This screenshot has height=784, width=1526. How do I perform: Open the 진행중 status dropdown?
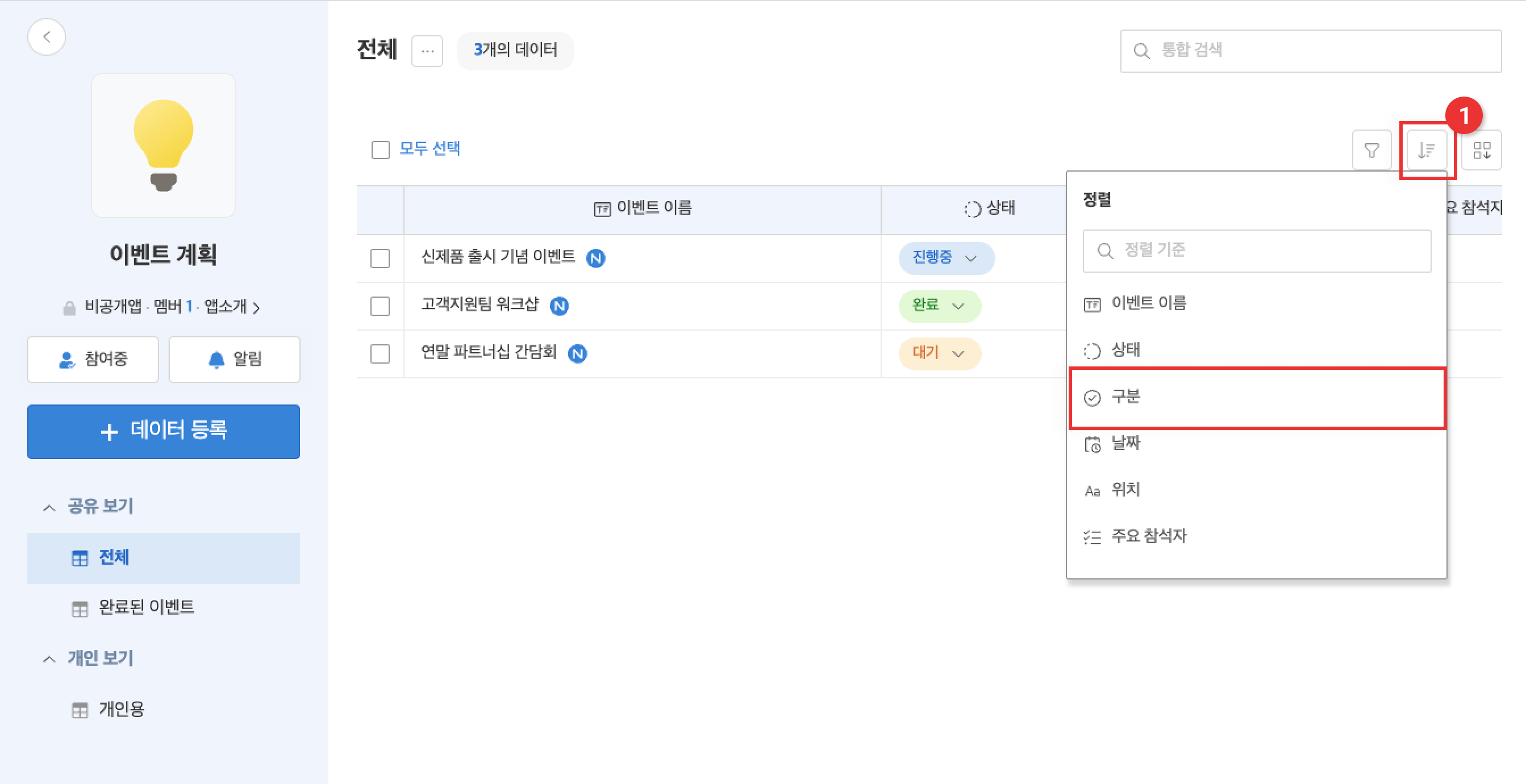point(946,258)
